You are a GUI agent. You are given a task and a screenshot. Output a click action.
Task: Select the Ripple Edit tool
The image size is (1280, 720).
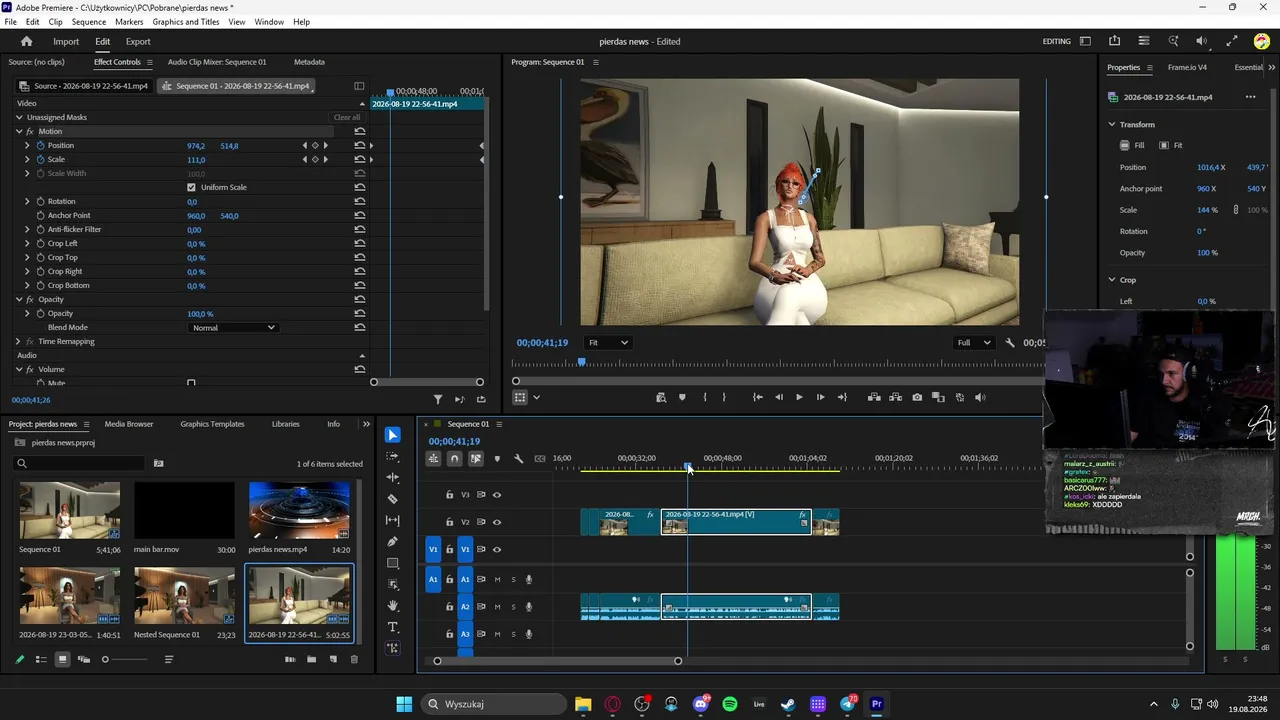[393, 477]
